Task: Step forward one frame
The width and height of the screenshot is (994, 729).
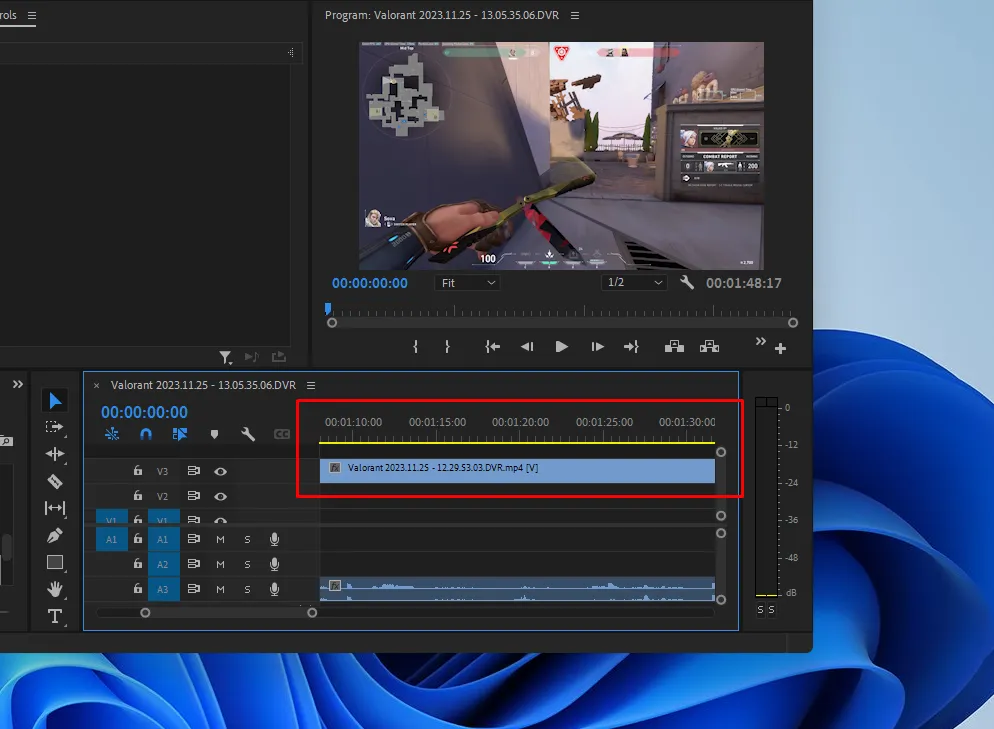Action: tap(597, 347)
